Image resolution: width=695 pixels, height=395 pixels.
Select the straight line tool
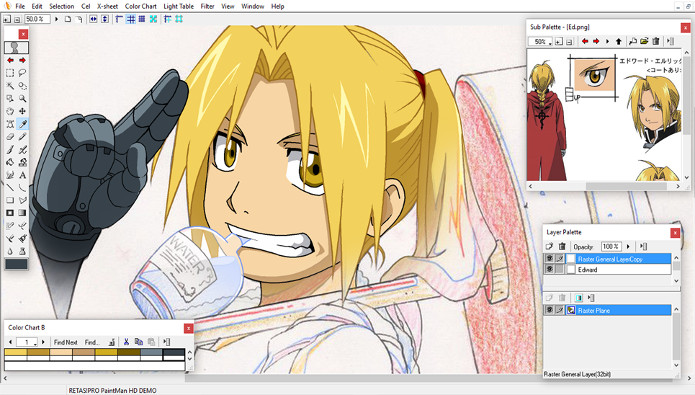(x=10, y=188)
